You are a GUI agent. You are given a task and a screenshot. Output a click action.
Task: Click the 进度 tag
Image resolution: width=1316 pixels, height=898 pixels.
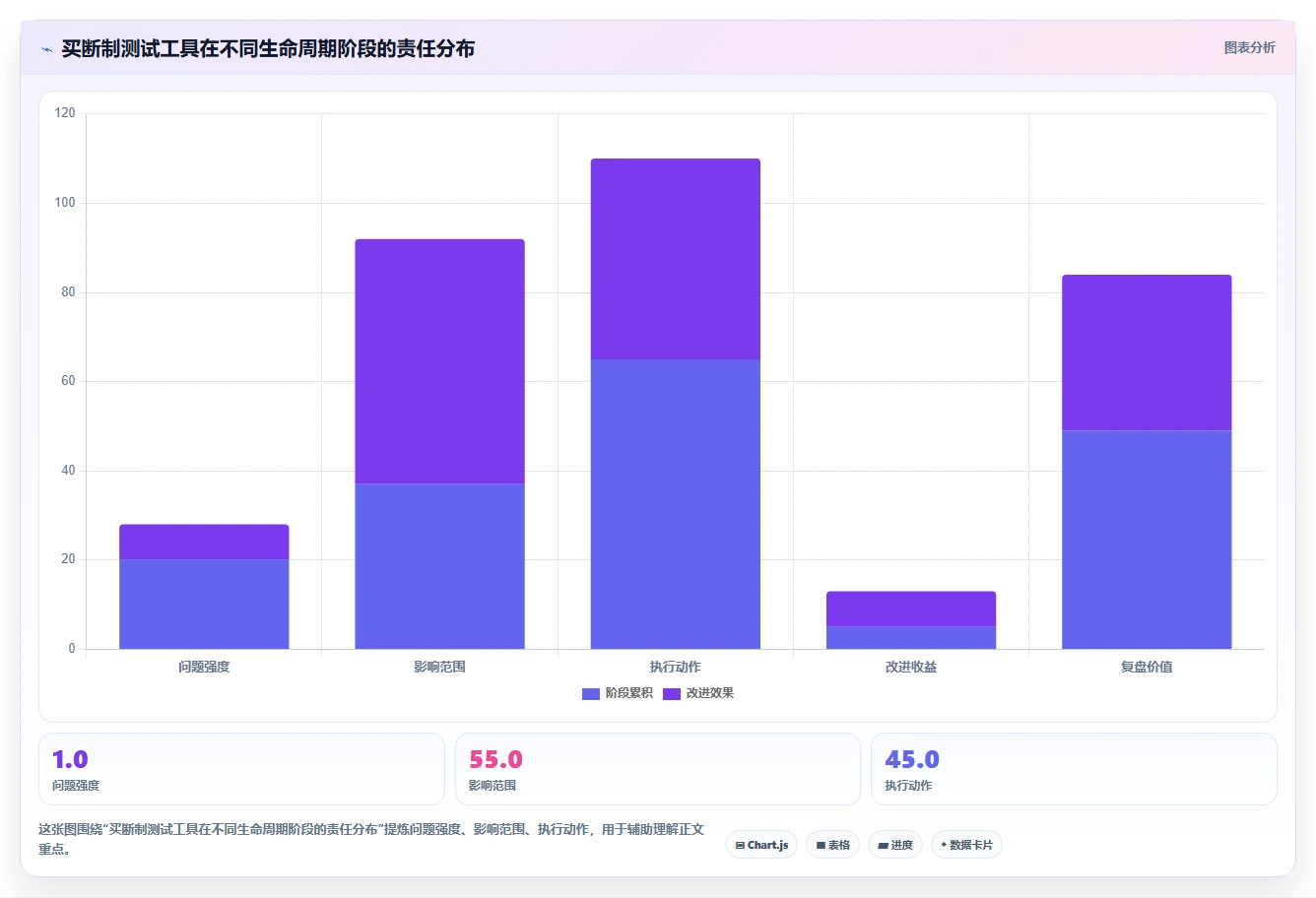[895, 845]
